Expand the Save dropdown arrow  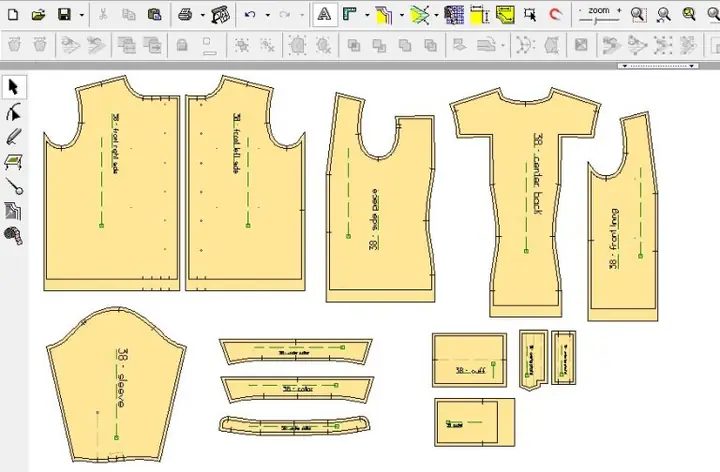point(82,15)
